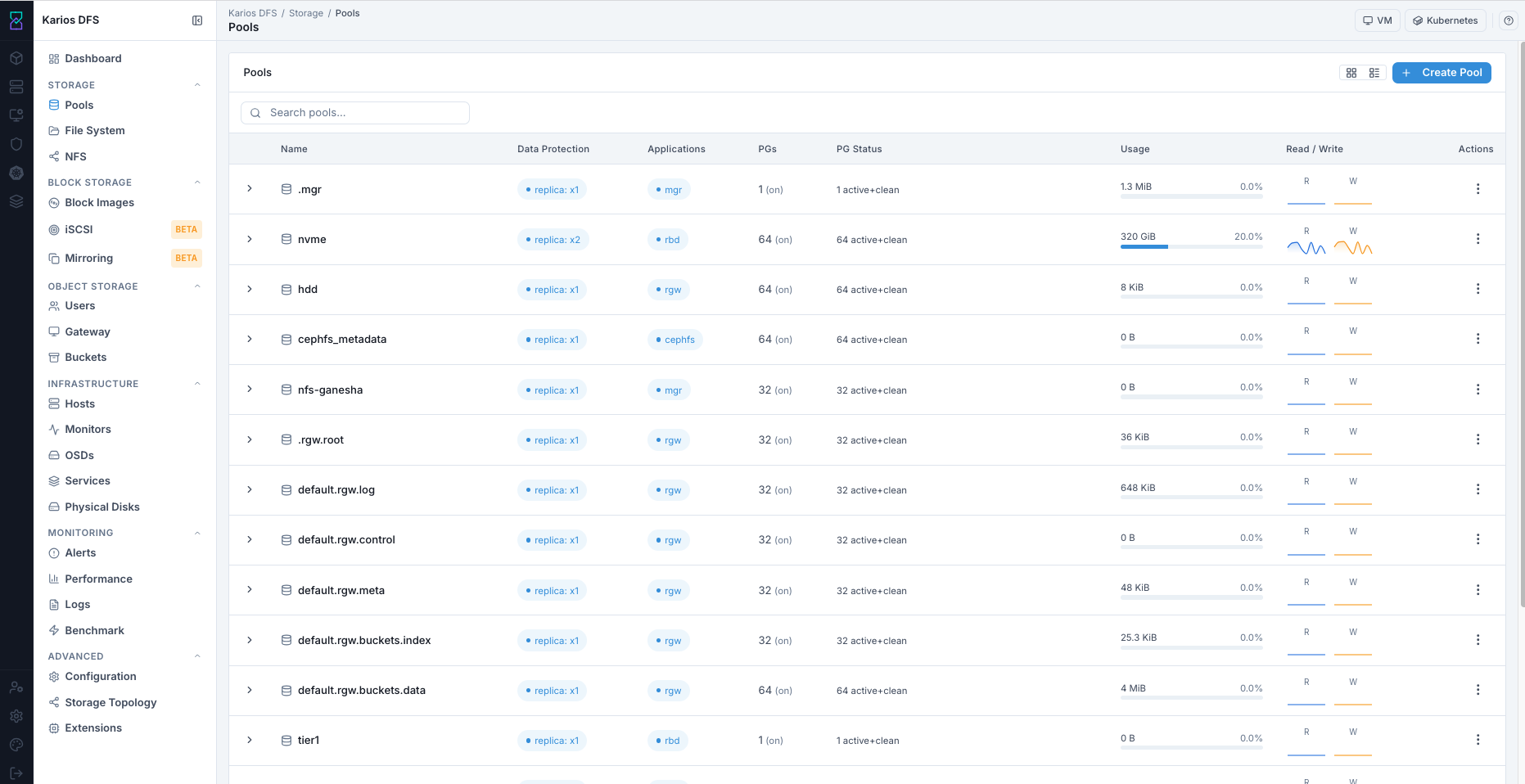Open actions menu for nfs-ganesha pool

point(1478,390)
